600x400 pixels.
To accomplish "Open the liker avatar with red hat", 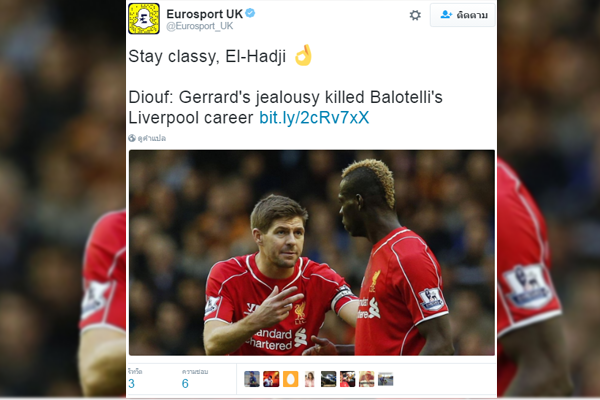I will (366, 379).
